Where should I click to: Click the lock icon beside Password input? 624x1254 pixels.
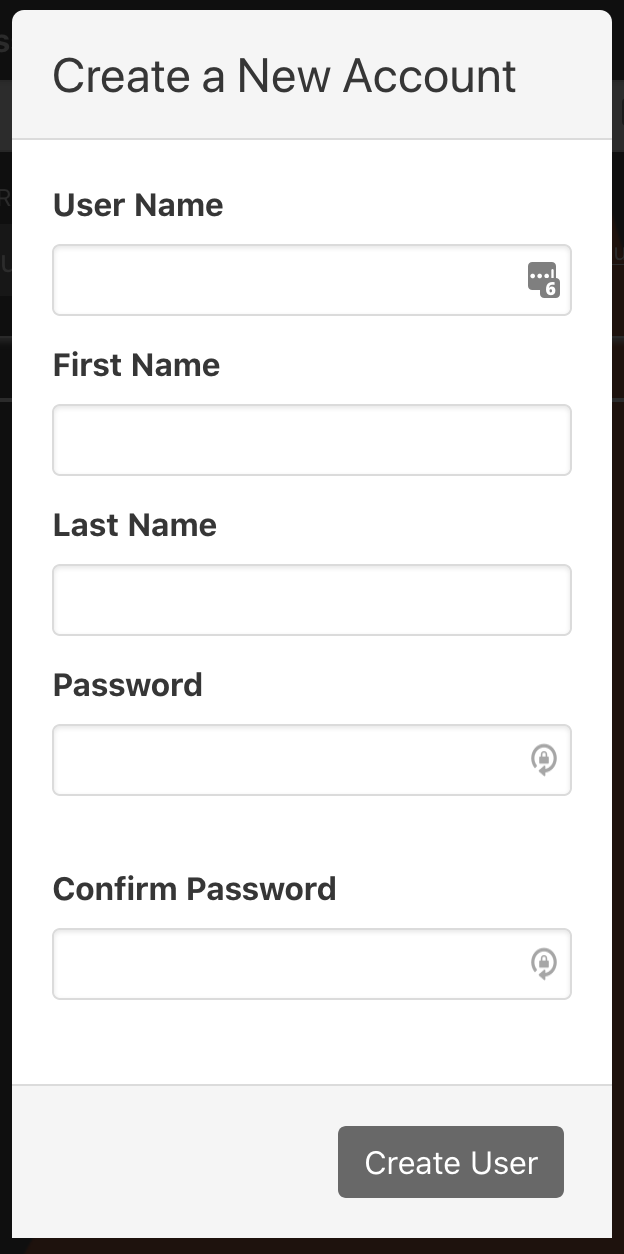[543, 760]
